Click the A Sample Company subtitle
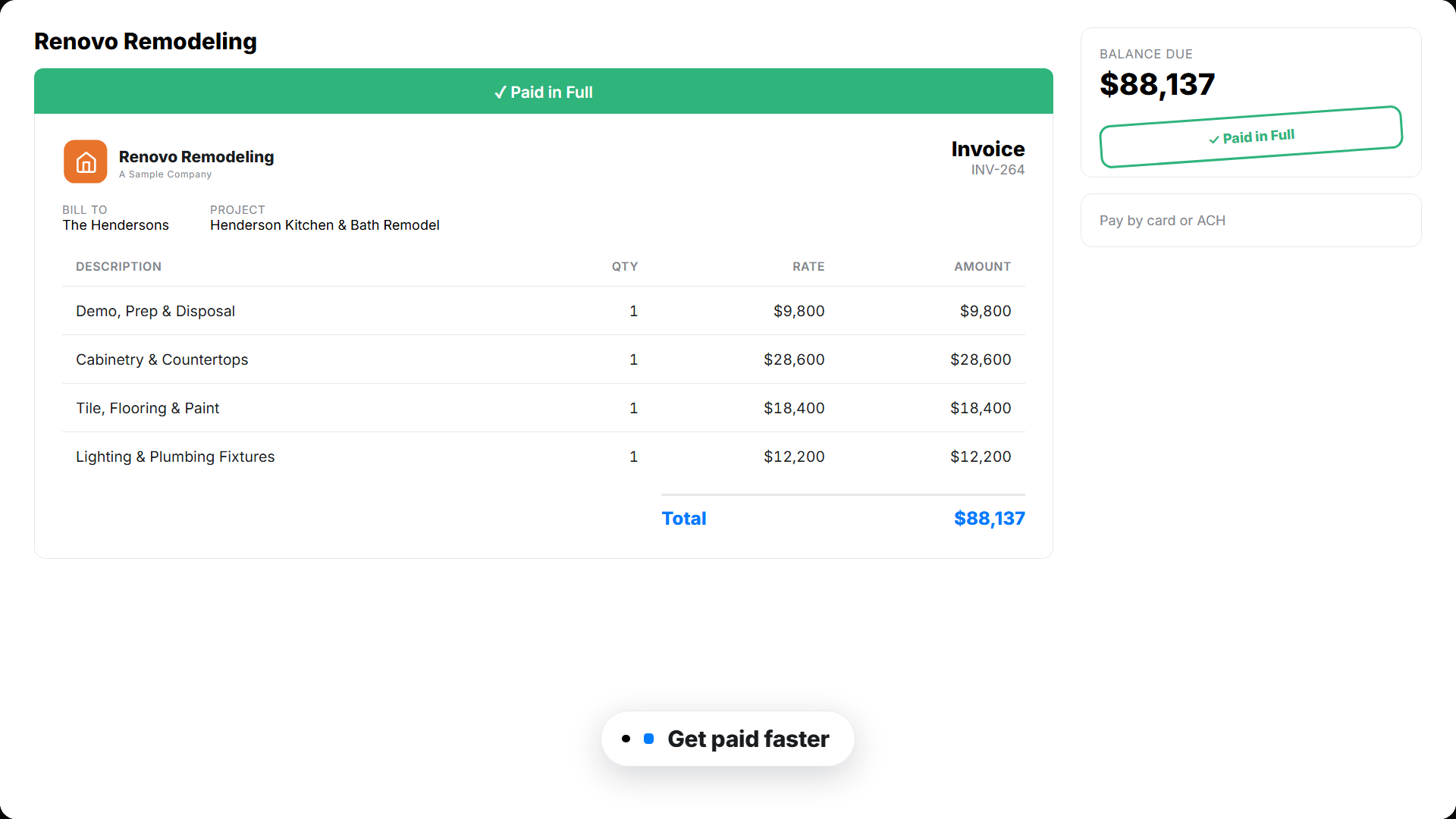 (165, 174)
